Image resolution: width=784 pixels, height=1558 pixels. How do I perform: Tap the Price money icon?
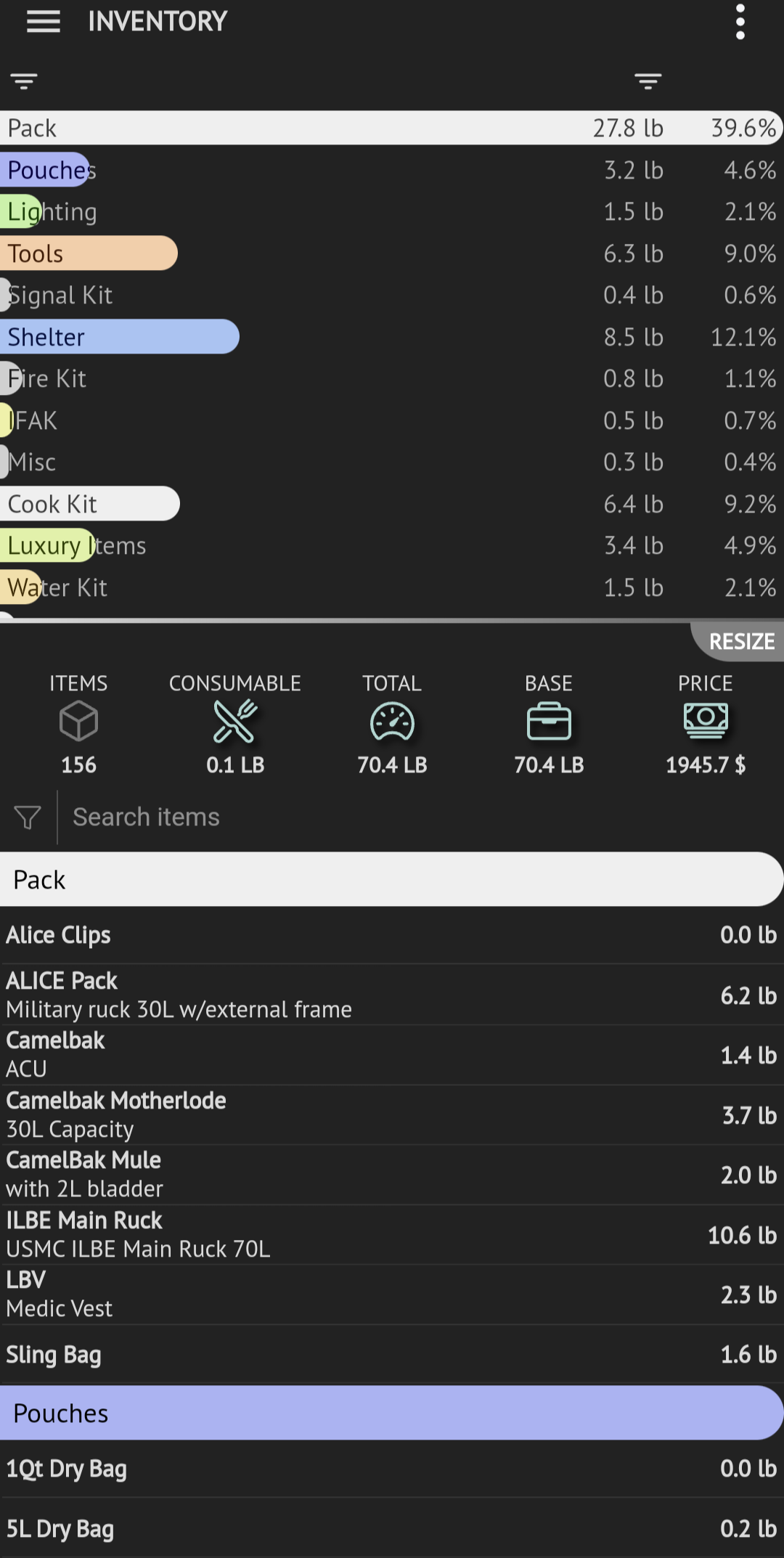(706, 720)
